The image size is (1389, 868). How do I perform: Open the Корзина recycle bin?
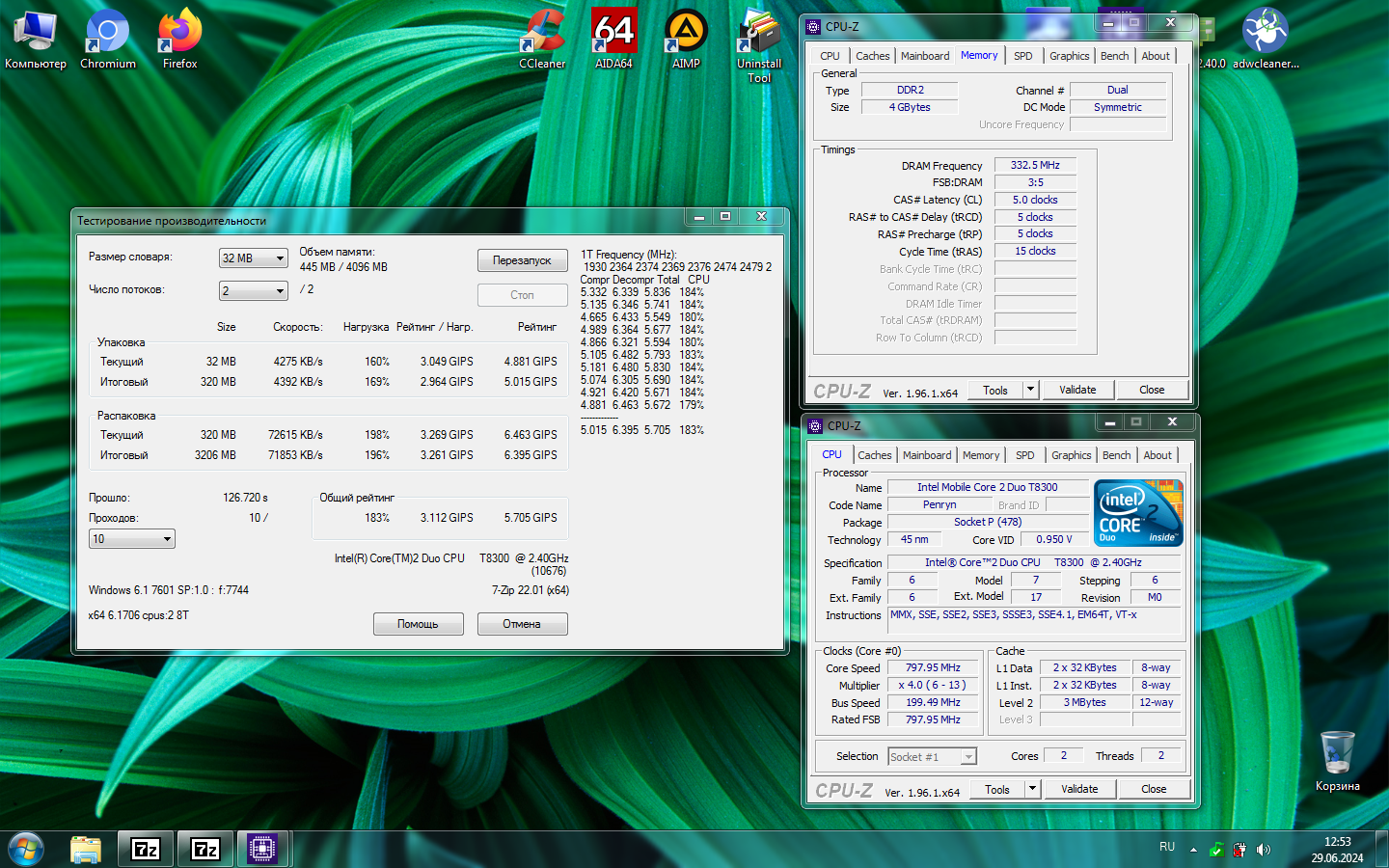pyautogui.click(x=1337, y=762)
